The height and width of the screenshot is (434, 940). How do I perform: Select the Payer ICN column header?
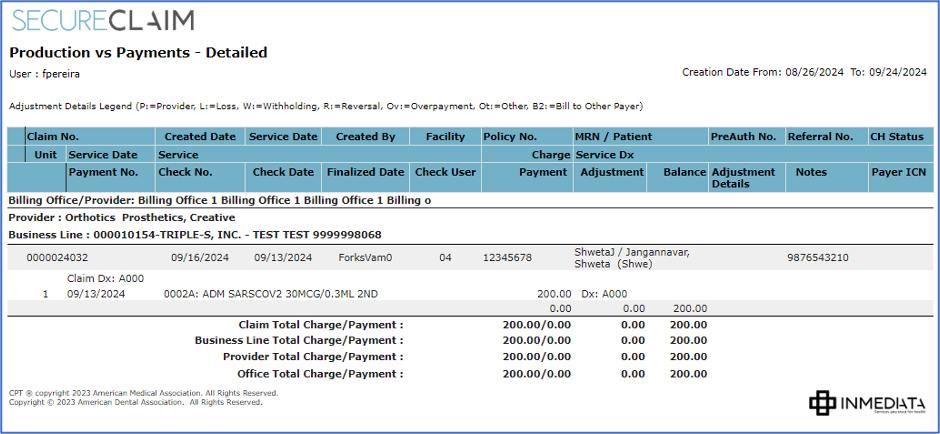[x=898, y=173]
